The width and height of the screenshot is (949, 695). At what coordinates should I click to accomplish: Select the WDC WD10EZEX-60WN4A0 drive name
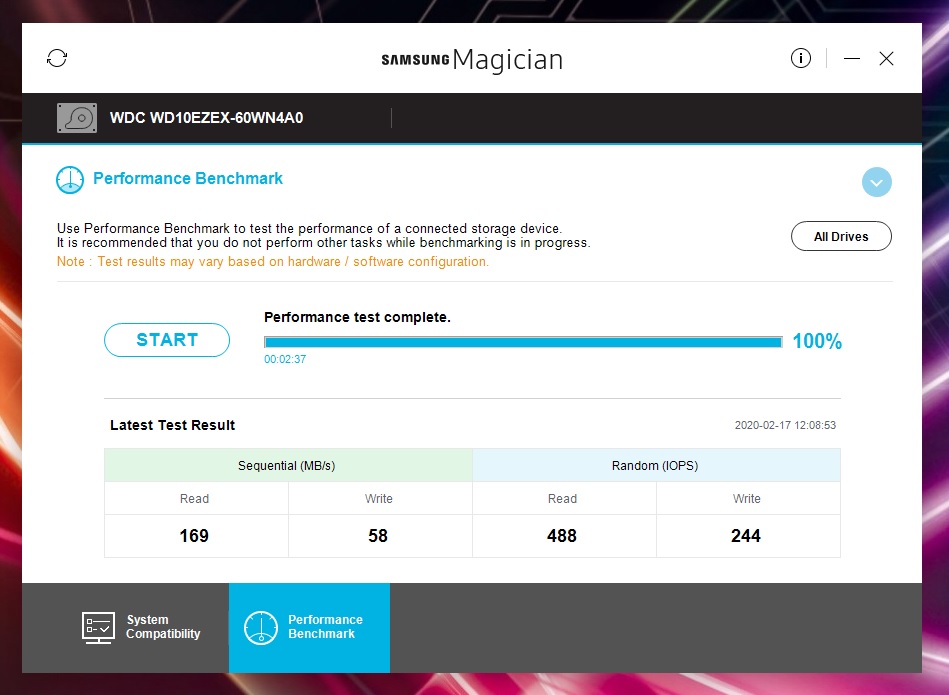click(206, 117)
